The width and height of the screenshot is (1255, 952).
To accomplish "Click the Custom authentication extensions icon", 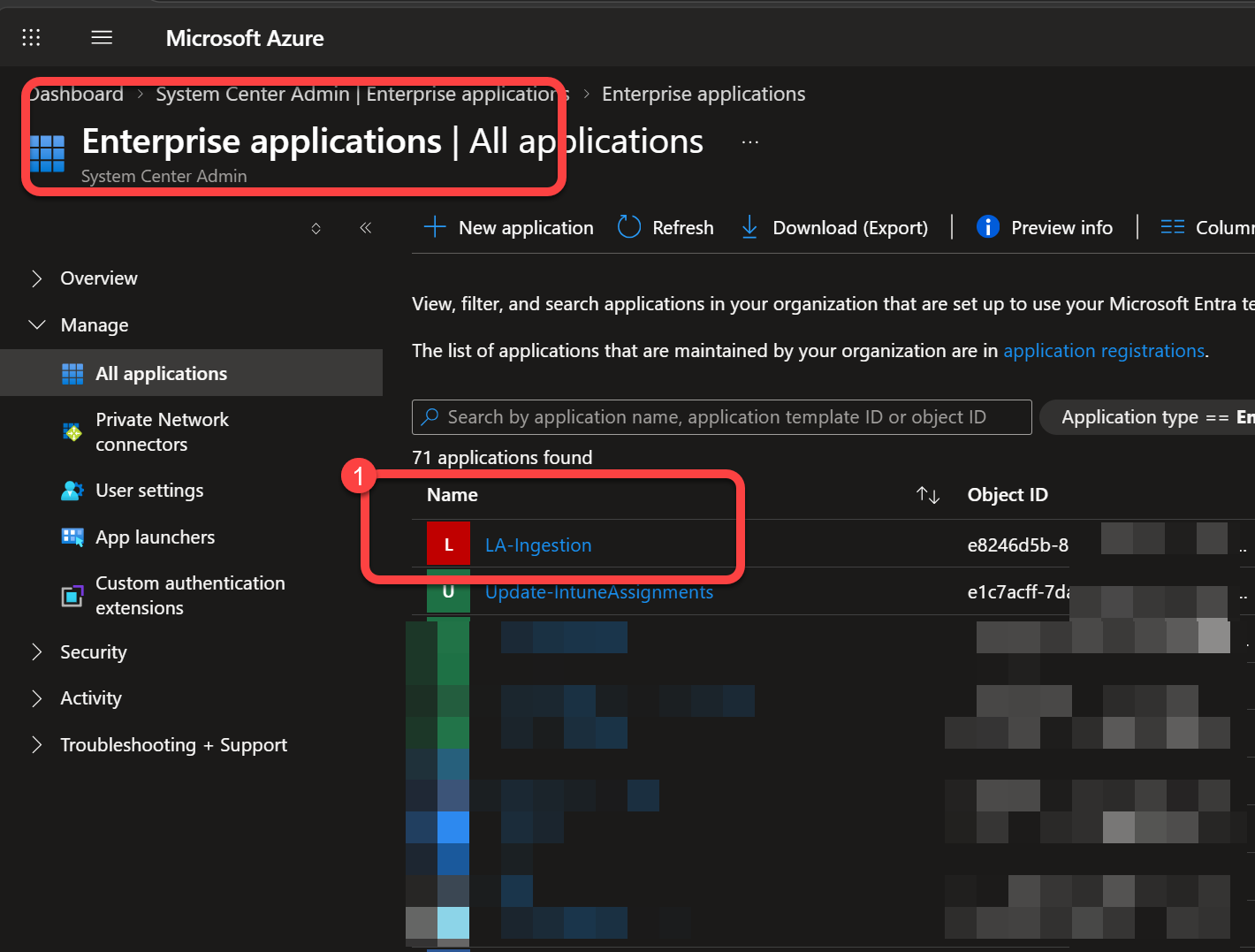I will (72, 596).
